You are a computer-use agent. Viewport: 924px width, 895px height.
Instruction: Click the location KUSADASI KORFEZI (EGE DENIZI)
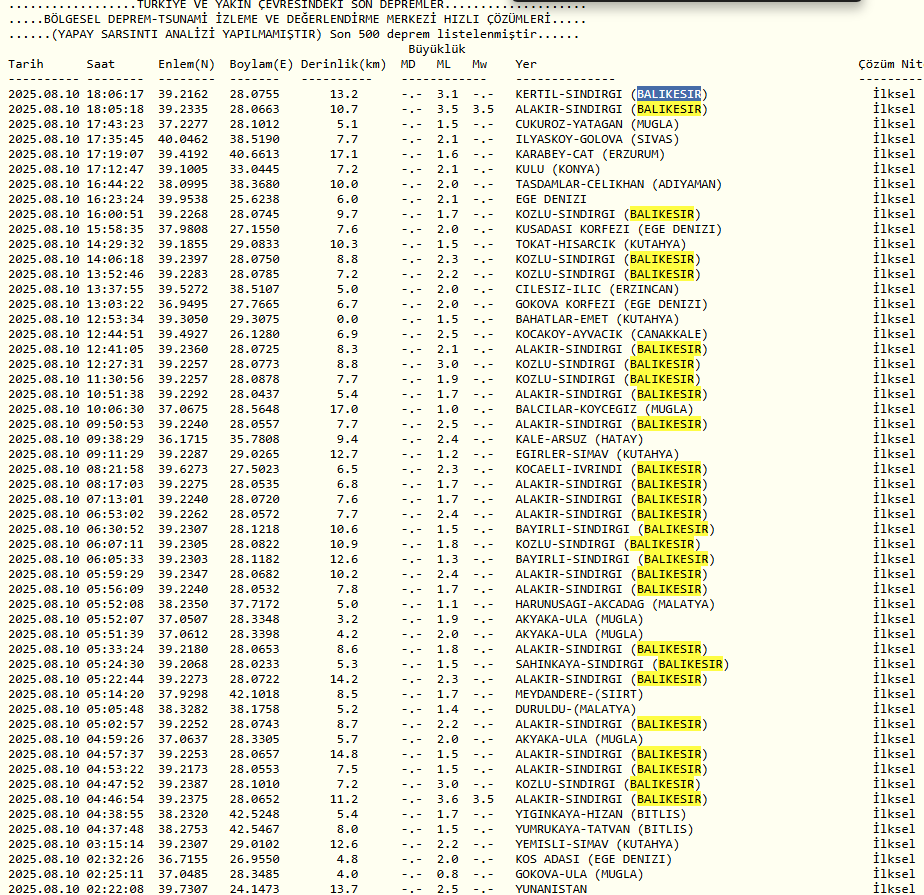pos(618,229)
